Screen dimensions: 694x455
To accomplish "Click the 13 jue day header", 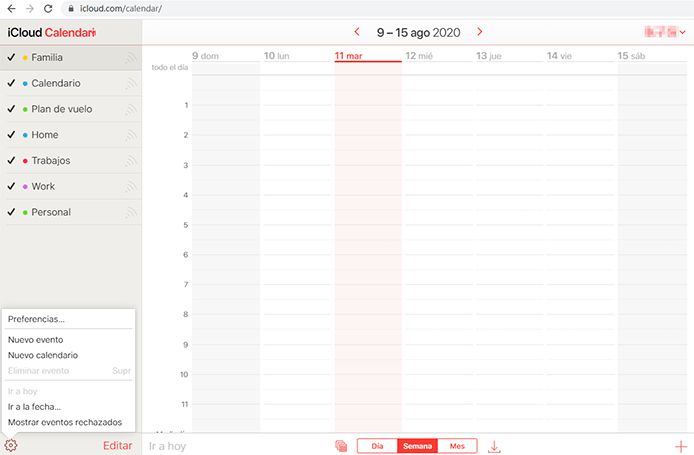I will pyautogui.click(x=489, y=56).
